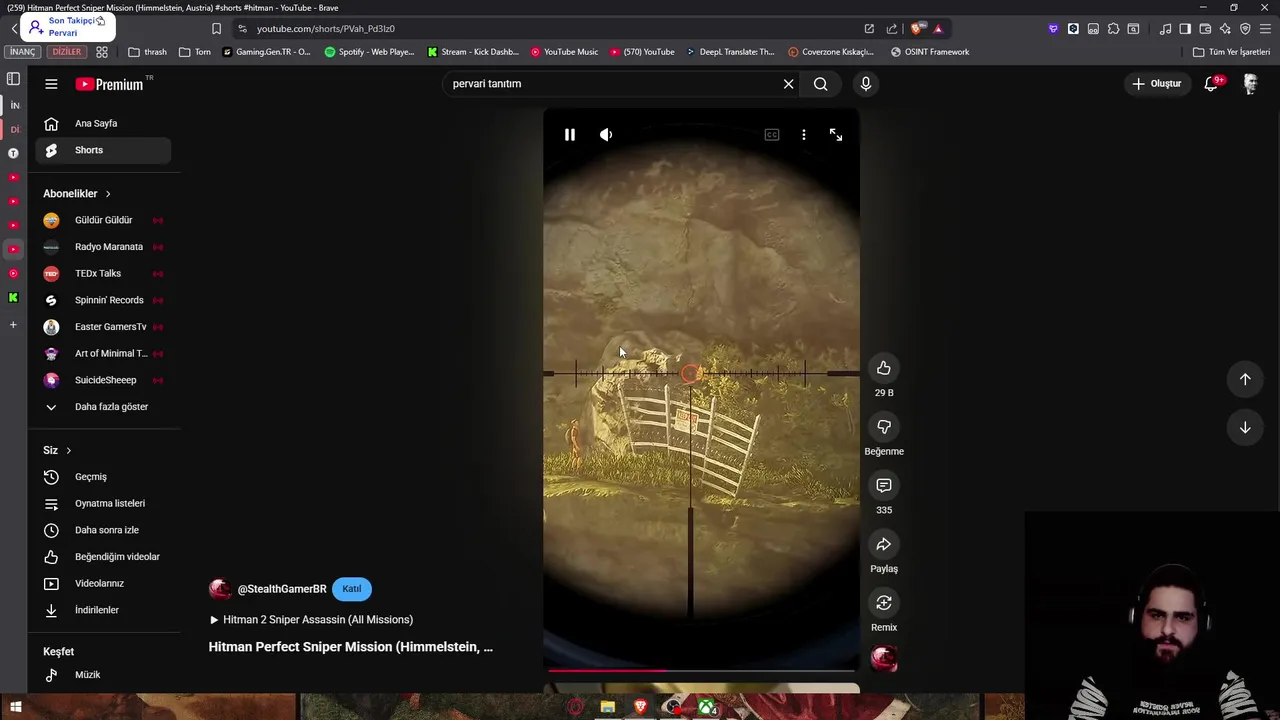Open the Brave Rewards triangle icon
This screenshot has width=1280, height=720.
(x=938, y=29)
